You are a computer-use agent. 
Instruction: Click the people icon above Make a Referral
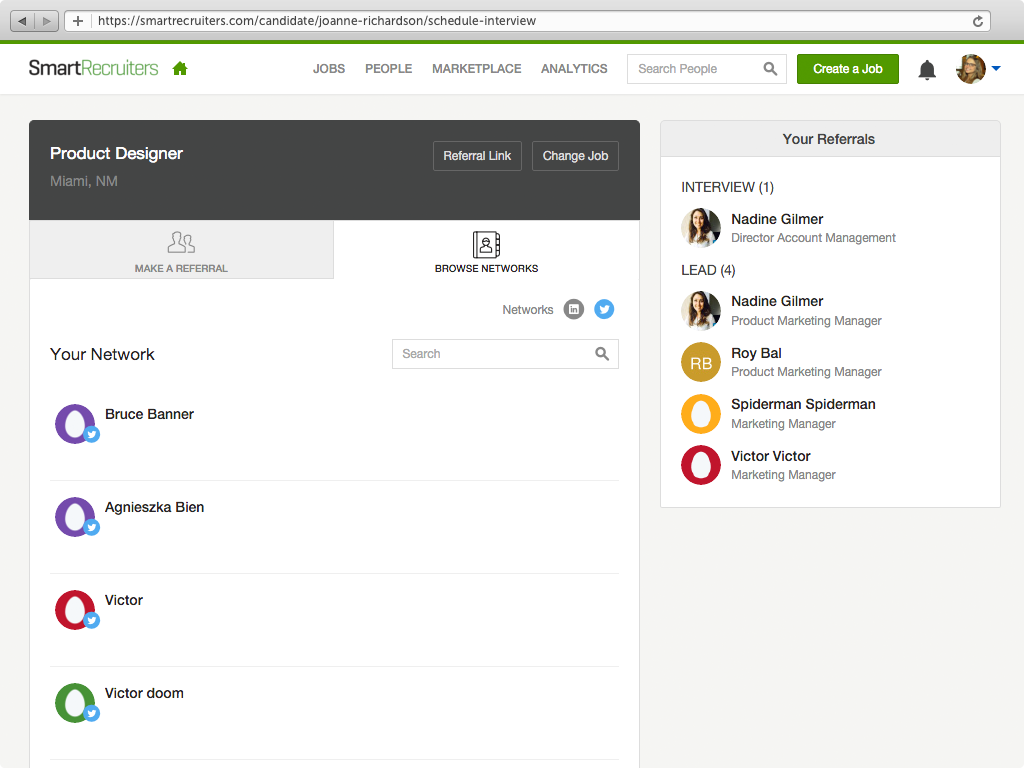coord(180,242)
